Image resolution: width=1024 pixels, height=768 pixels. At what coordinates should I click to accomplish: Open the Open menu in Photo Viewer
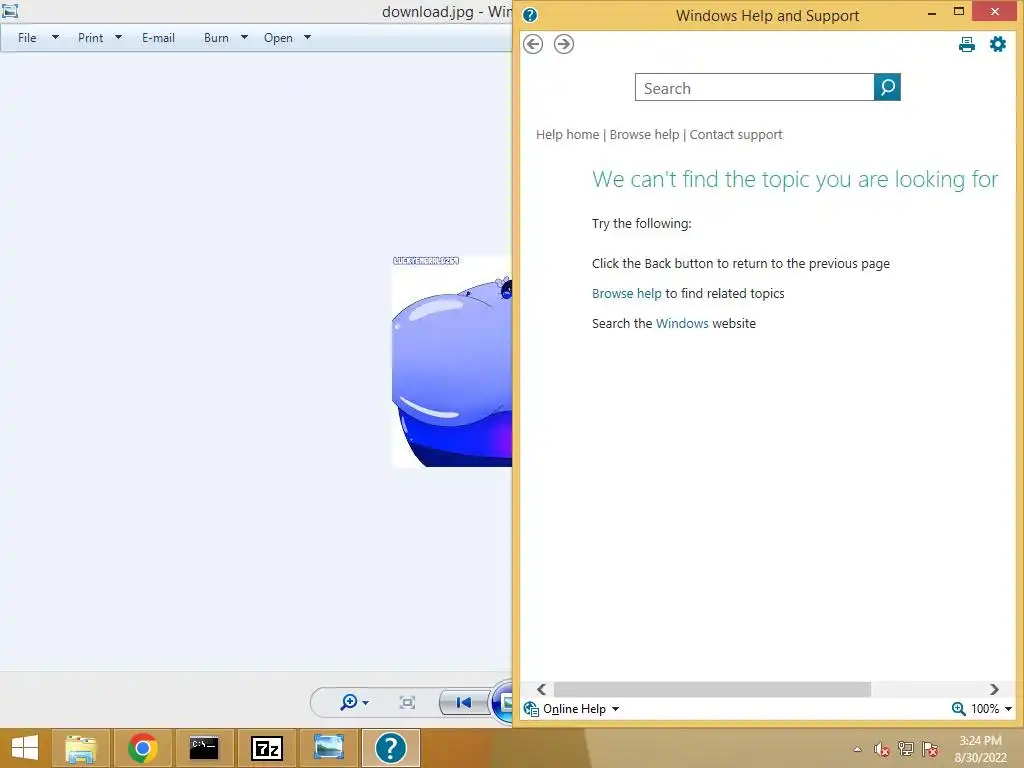point(278,38)
